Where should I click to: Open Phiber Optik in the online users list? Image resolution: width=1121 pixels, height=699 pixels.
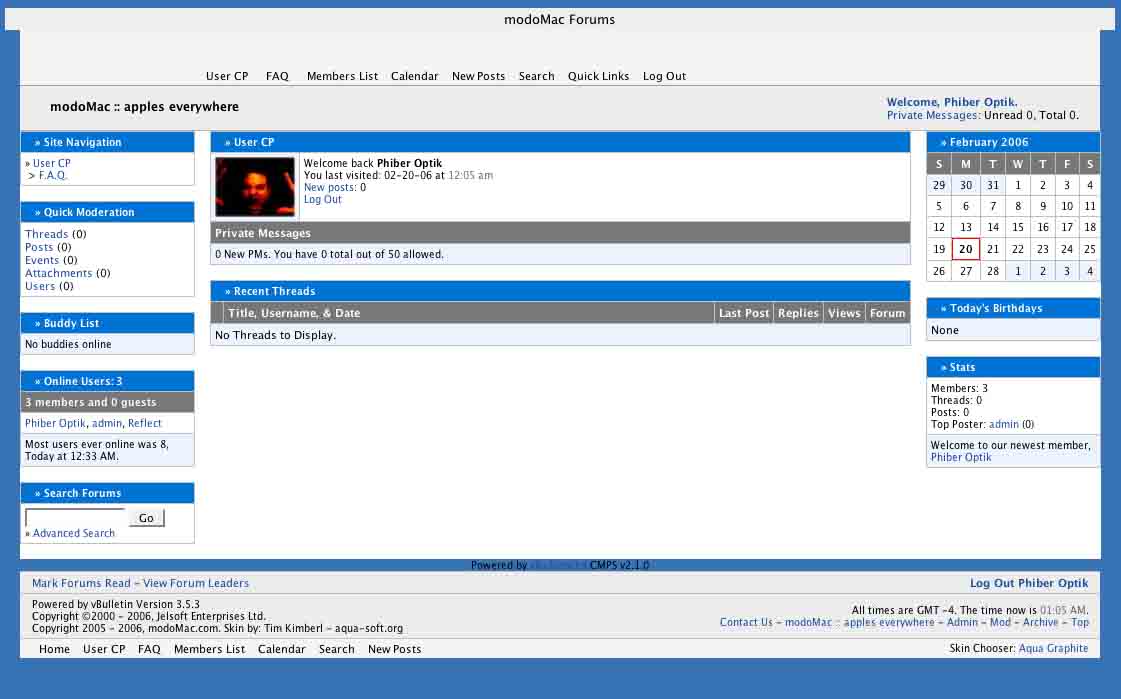55,423
